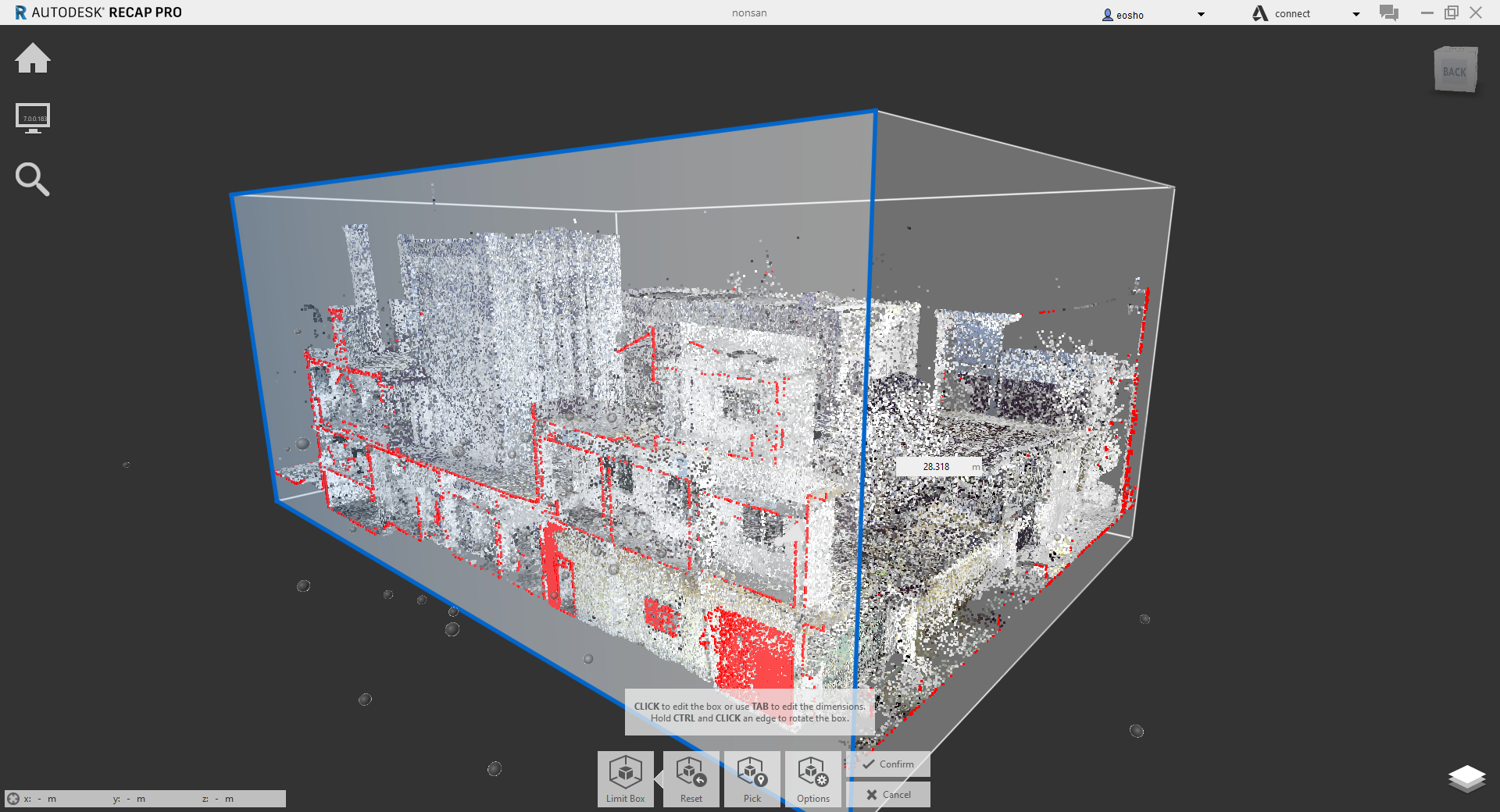1500x812 pixels.
Task: Open the display settings monitor icon
Action: tap(33, 118)
